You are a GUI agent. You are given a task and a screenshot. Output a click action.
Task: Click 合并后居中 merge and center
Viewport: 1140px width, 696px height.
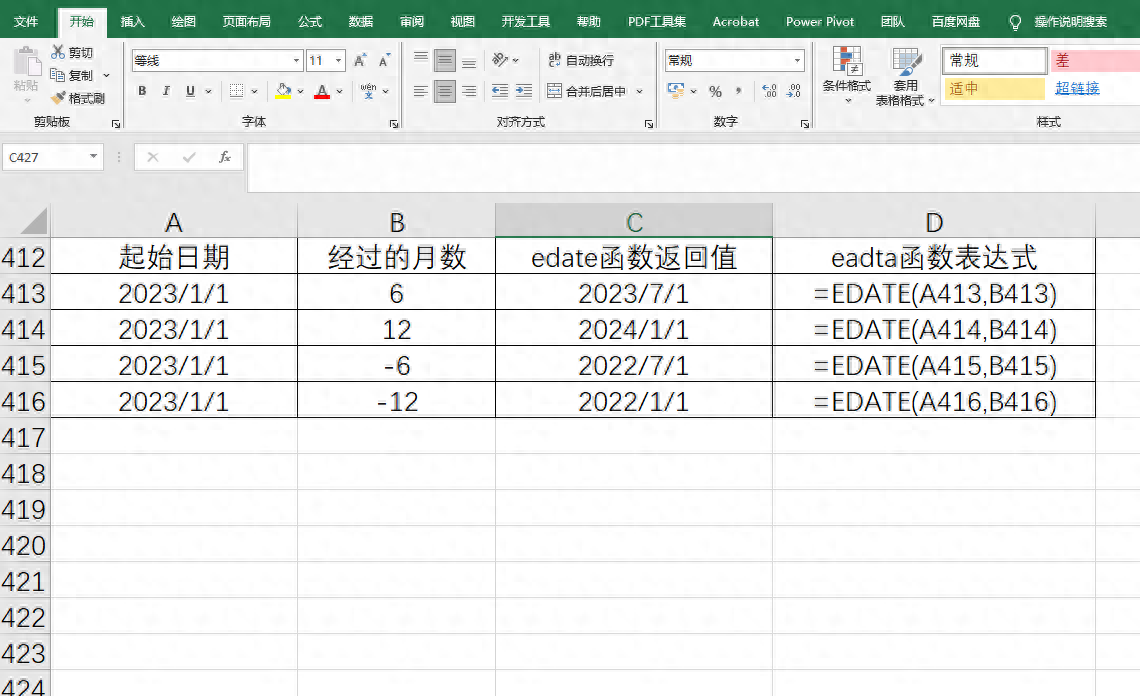click(x=587, y=91)
